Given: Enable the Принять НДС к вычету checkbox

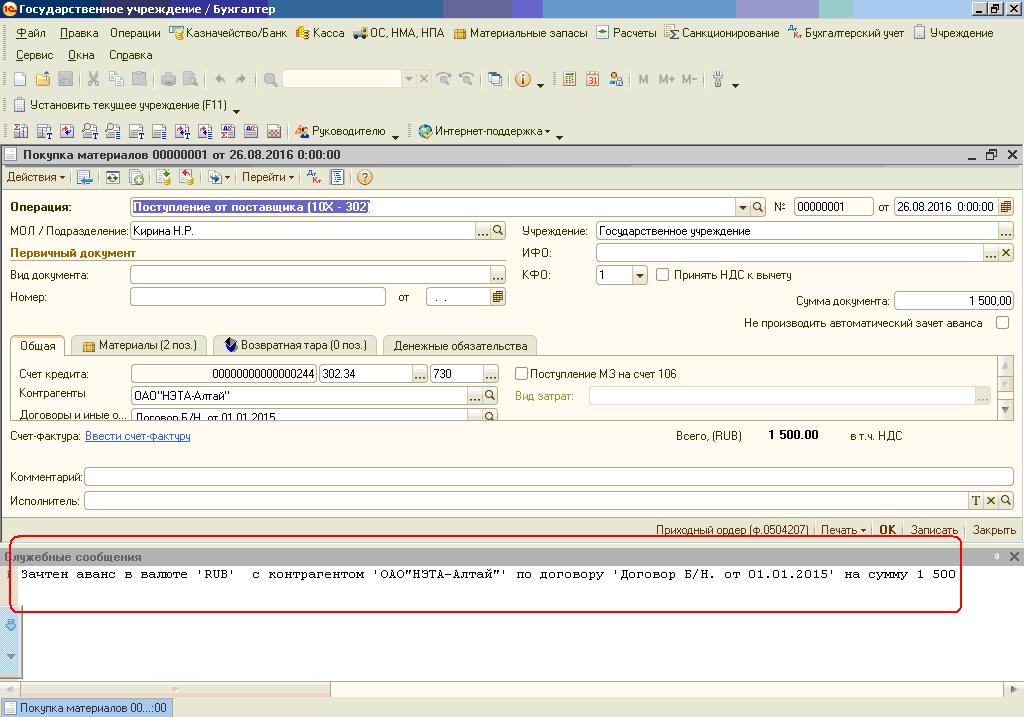Looking at the screenshot, I should 662,275.
